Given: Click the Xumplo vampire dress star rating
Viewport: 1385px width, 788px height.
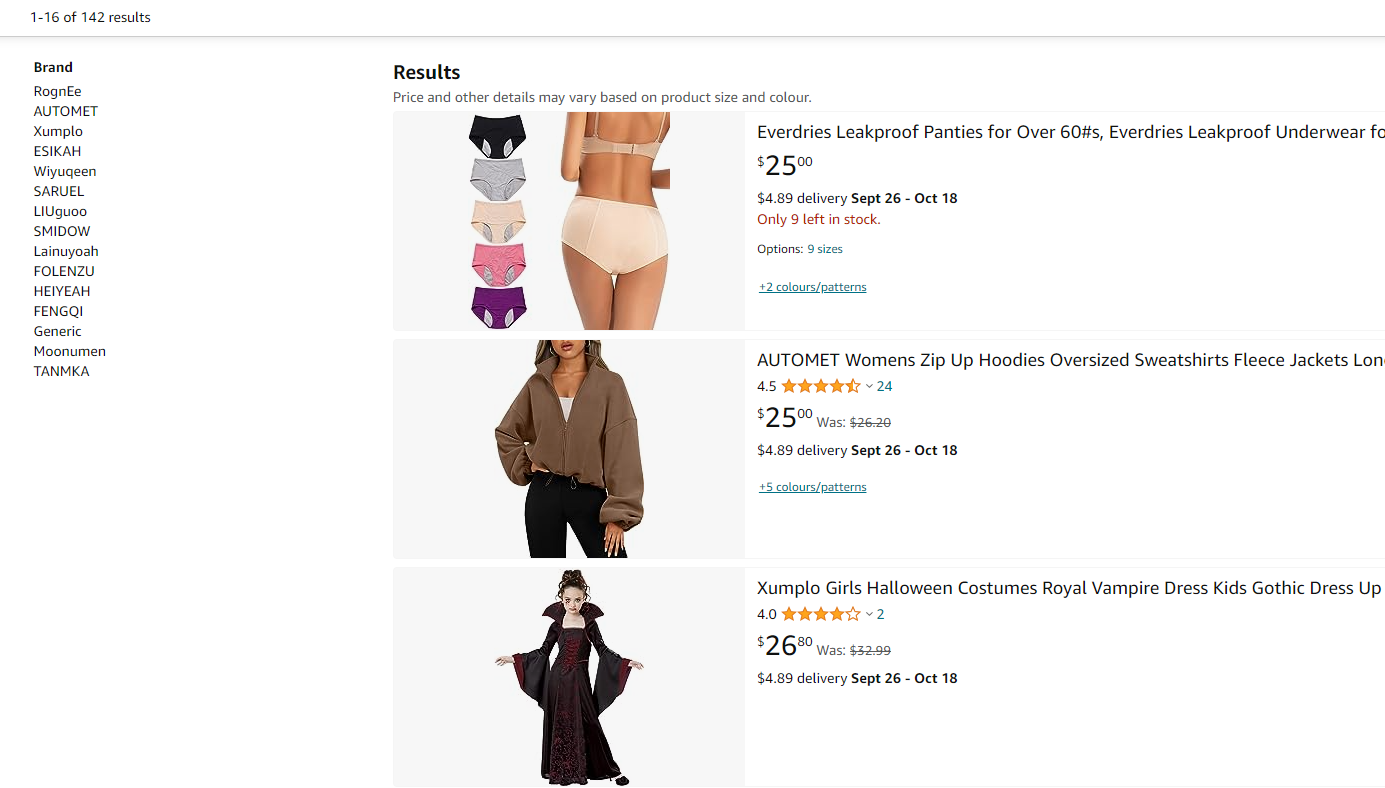Looking at the screenshot, I should 820,614.
